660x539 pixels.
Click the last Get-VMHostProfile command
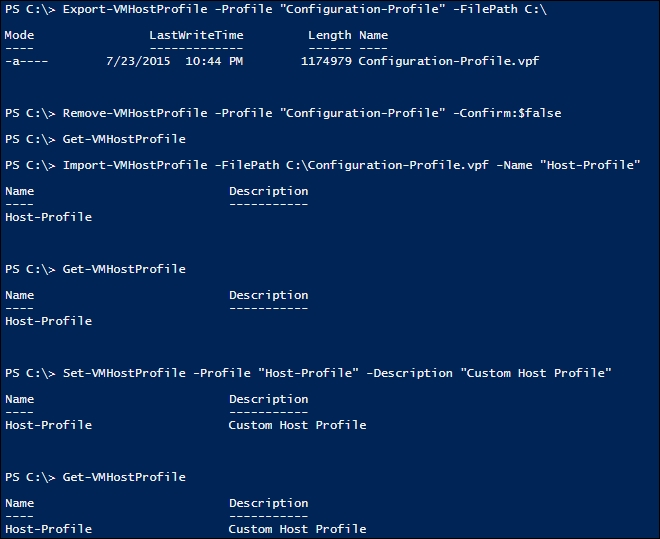point(124,477)
